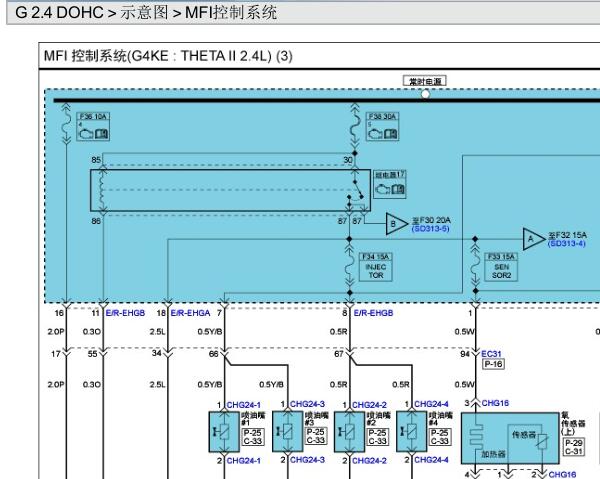Click the 喷油嘴 #1 text label
The width and height of the screenshot is (600, 479).
pos(253,419)
